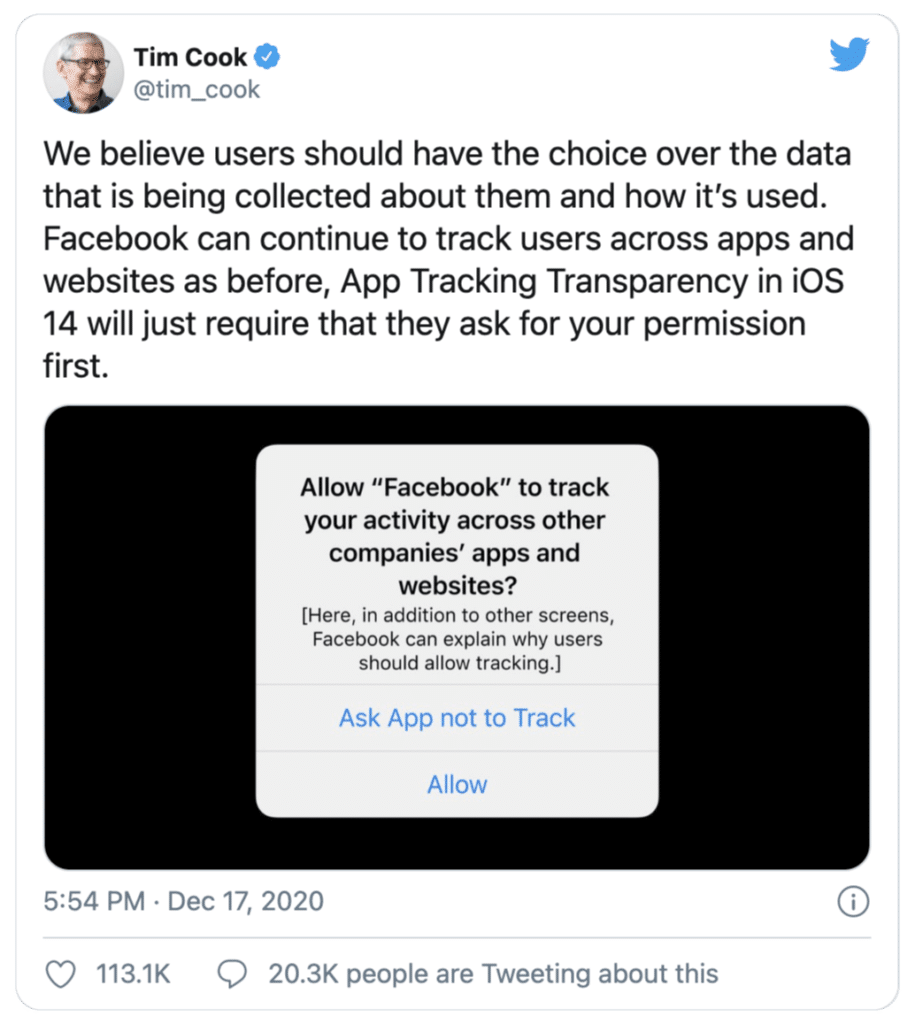Click the Dec 17, 2020 date
The height and width of the screenshot is (1024, 915).
pyautogui.click(x=246, y=901)
